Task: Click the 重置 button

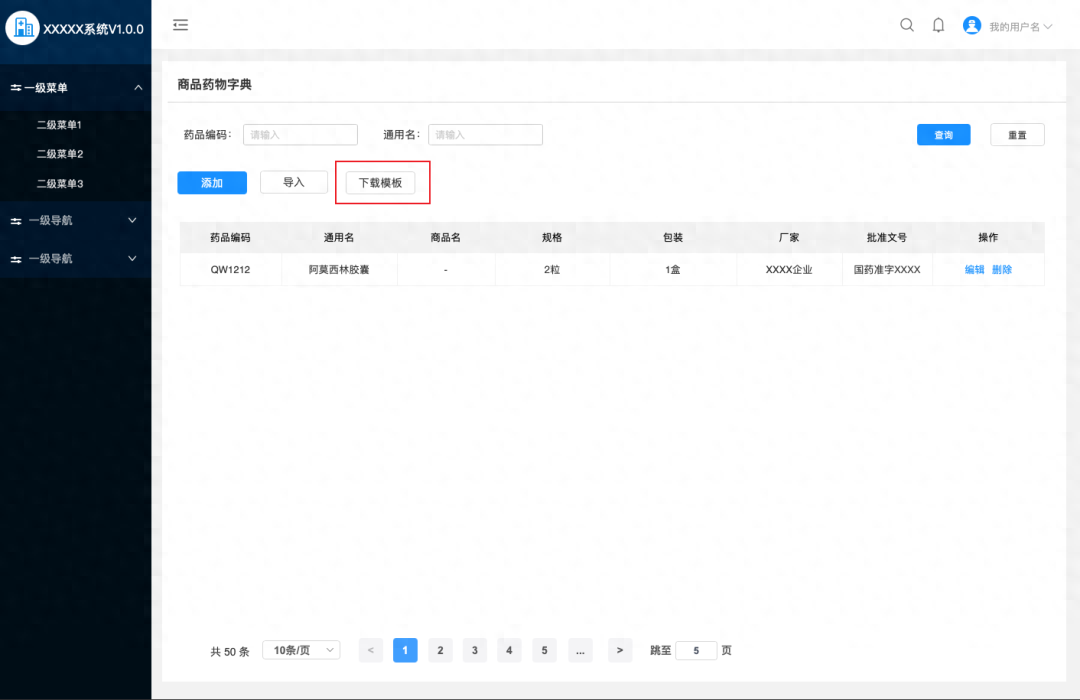Action: [x=1017, y=134]
